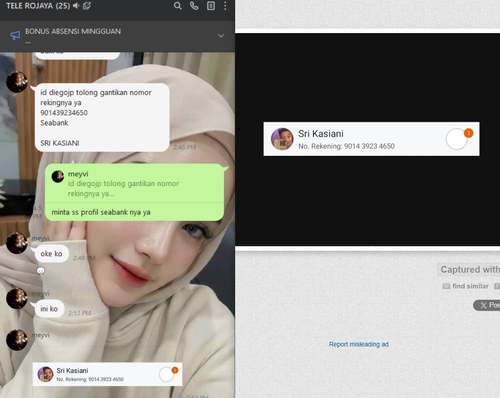The image size is (500, 398).
Task: Click 'No. Rekening: 9014 3923 4650' in viewer
Action: (346, 146)
